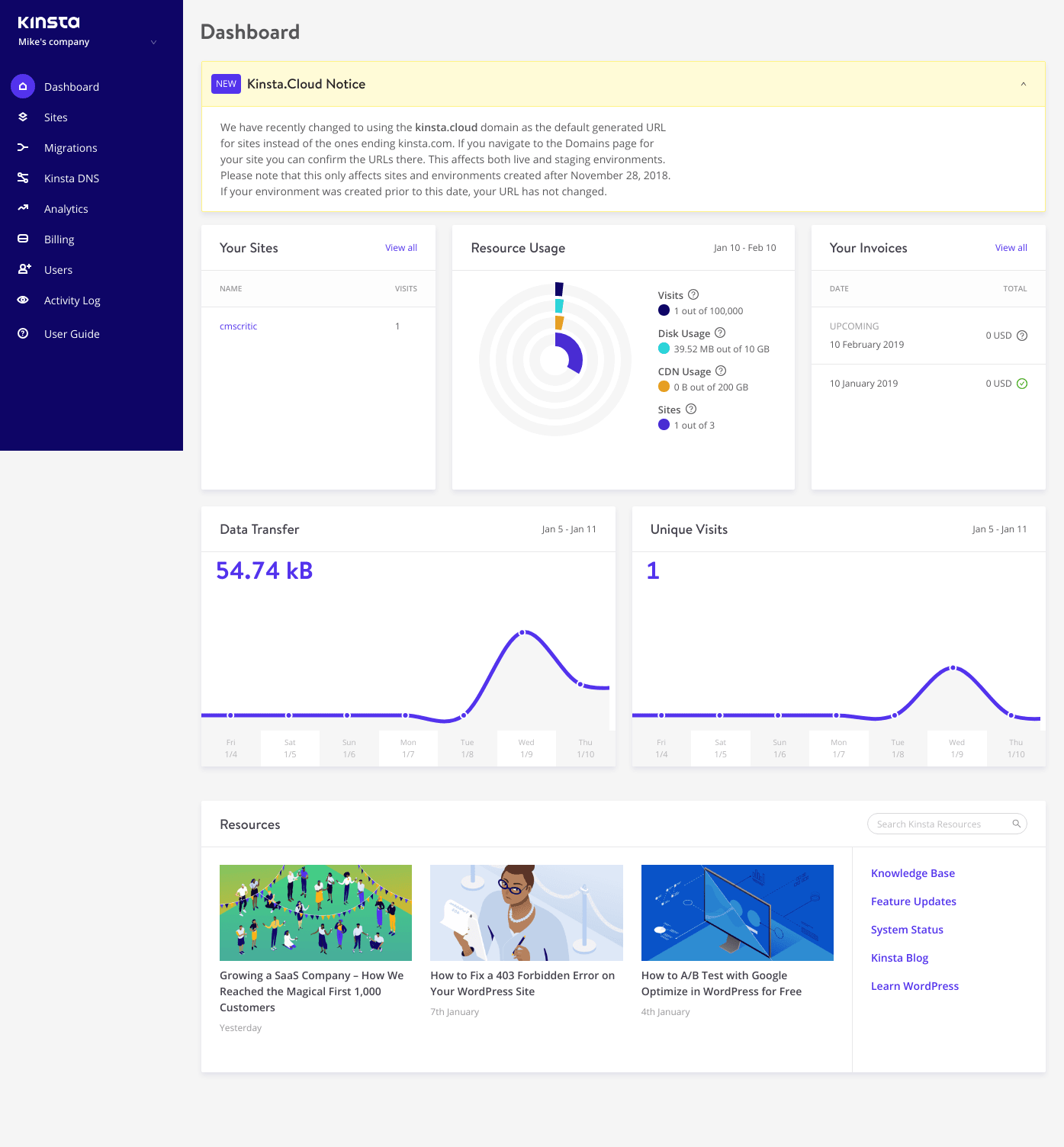The width and height of the screenshot is (1064, 1147).
Task: Click the User Guide help icon
Action: click(x=23, y=333)
